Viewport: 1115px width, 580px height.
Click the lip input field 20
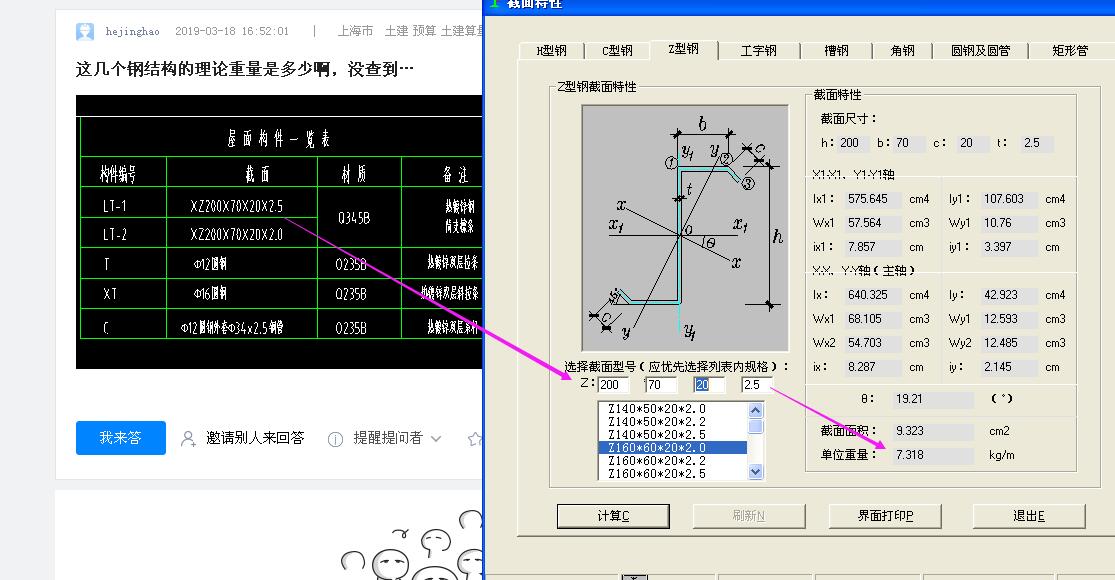(709, 385)
